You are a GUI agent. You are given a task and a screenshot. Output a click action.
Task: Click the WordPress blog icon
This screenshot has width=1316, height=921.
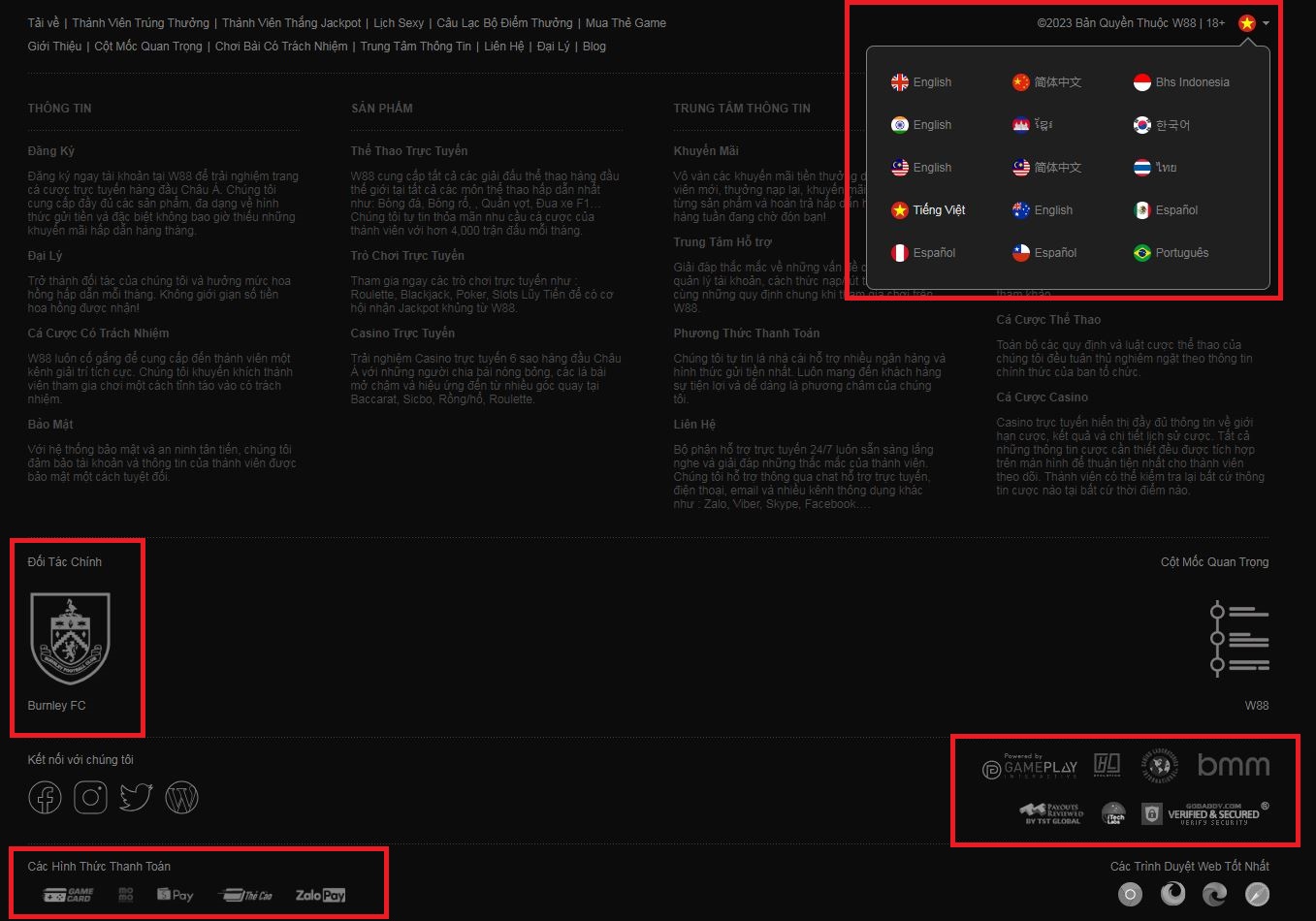click(x=181, y=798)
